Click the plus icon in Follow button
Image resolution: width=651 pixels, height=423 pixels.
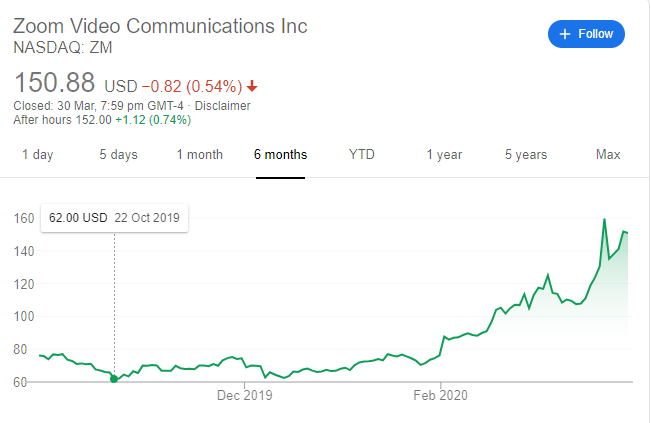coord(566,34)
